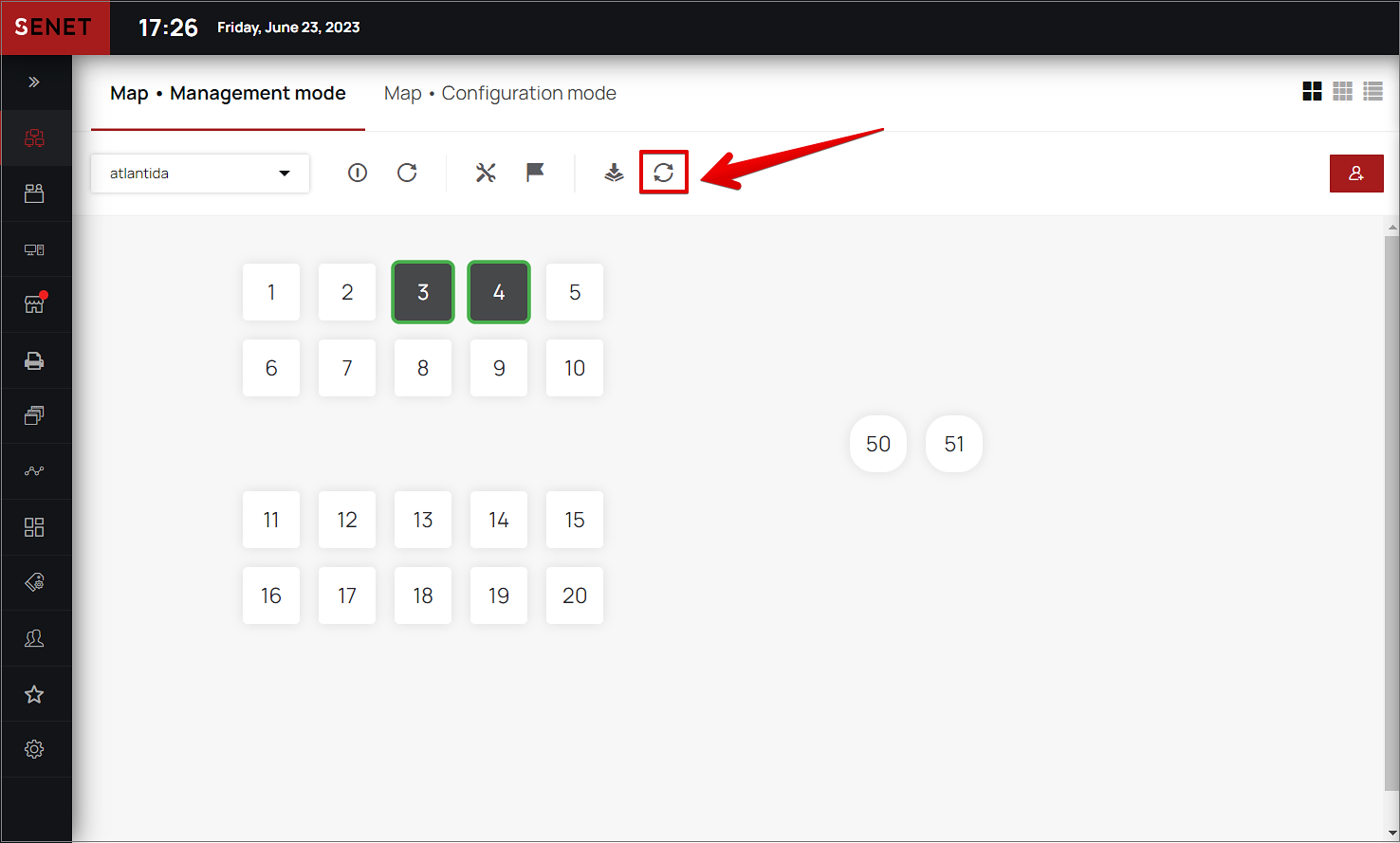Open the printer section in sidebar
The height and width of the screenshot is (843, 1400).
tap(34, 361)
